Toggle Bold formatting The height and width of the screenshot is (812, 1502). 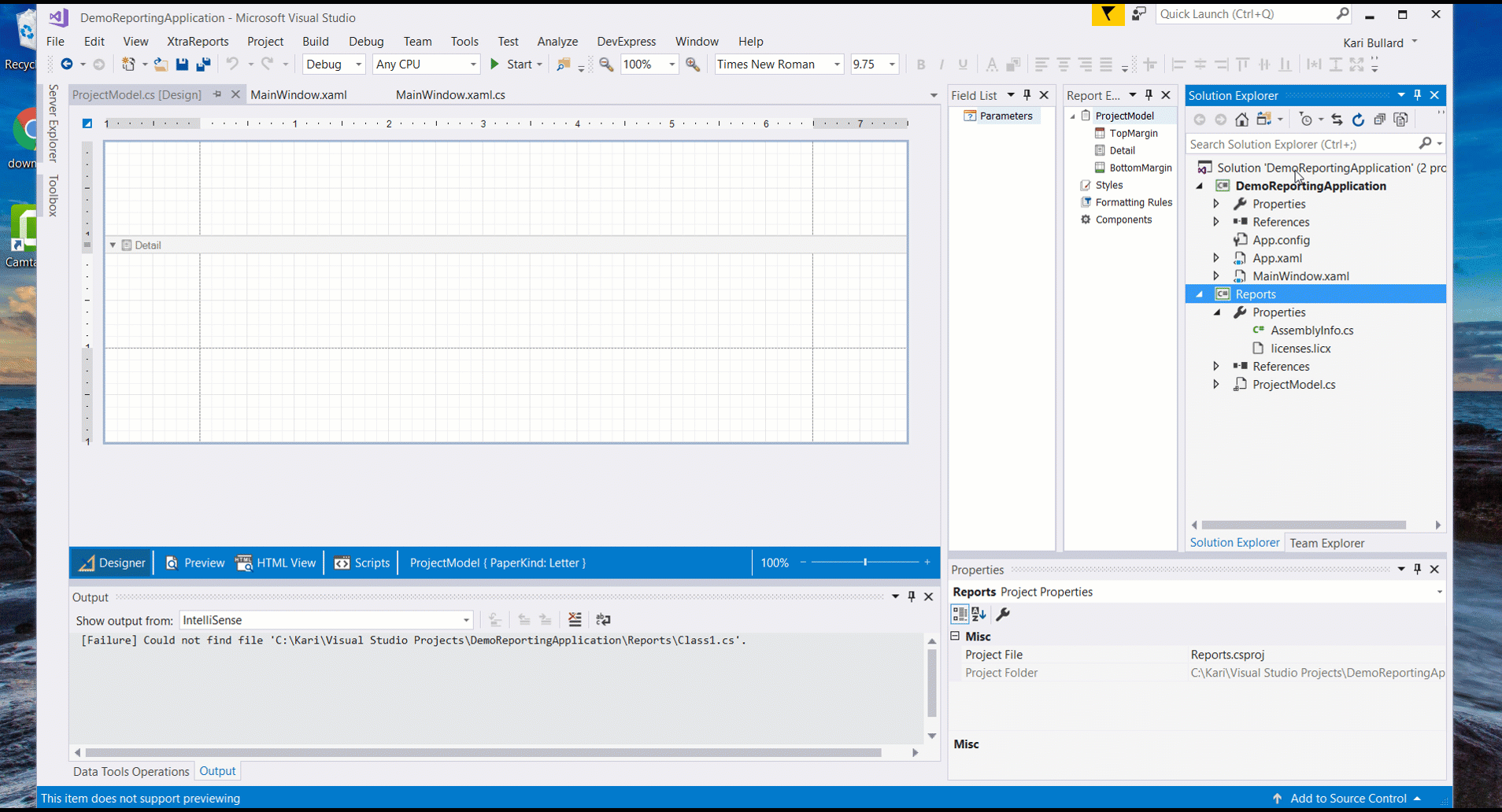[920, 65]
